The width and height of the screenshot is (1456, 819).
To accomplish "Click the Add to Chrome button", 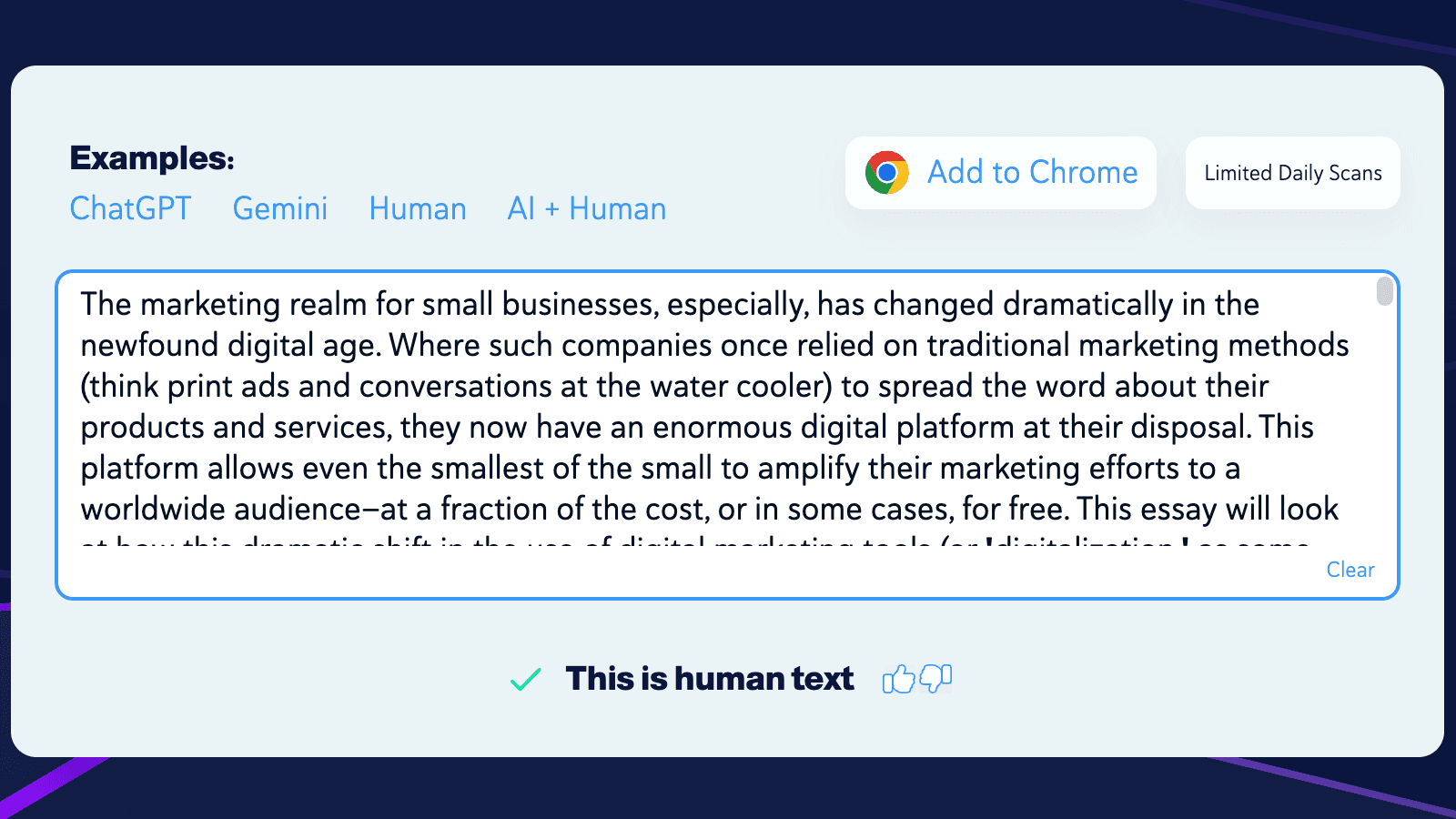I will click(1000, 172).
